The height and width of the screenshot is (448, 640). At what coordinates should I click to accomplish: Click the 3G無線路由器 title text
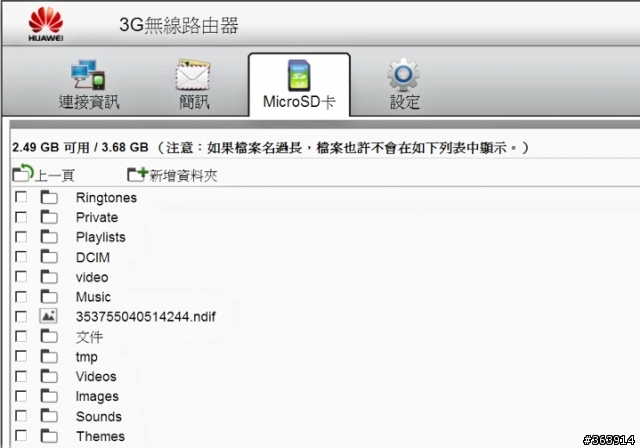(178, 25)
